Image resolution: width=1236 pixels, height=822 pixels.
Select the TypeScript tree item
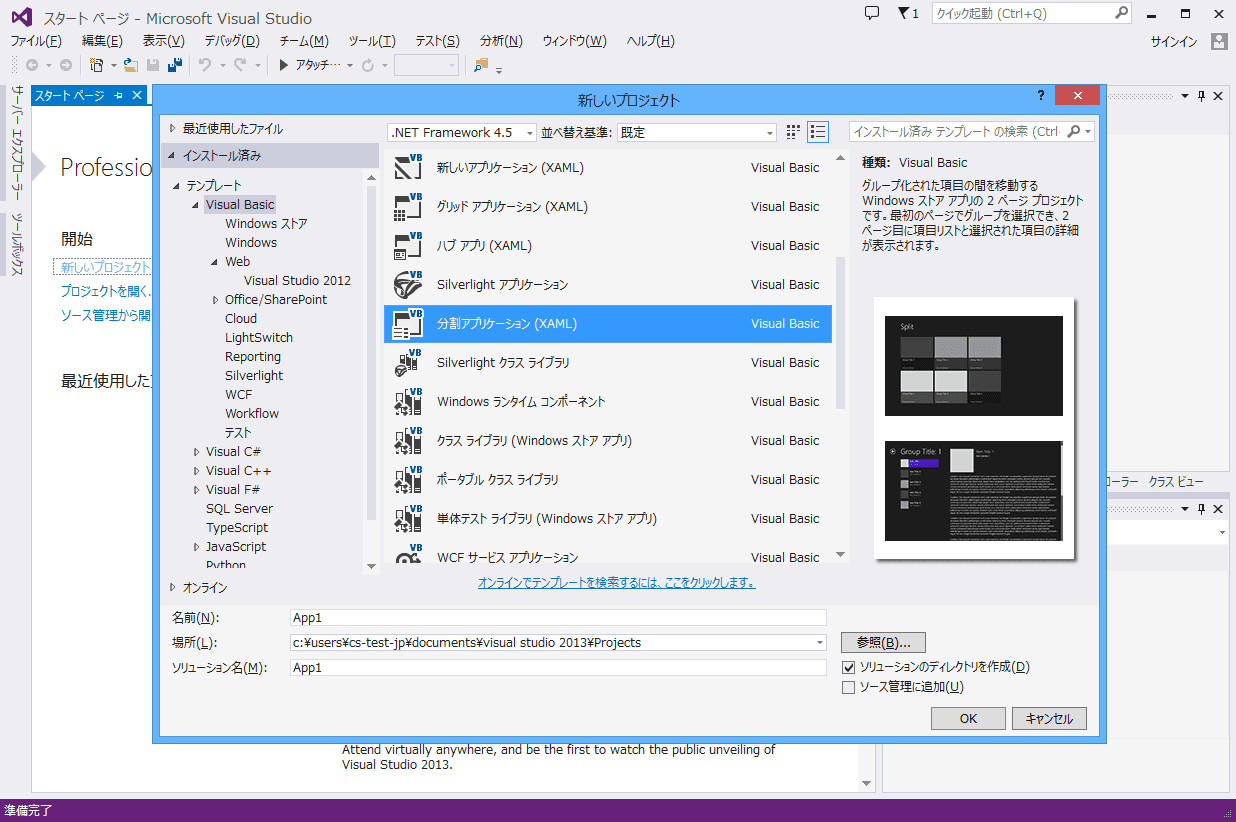click(x=237, y=528)
